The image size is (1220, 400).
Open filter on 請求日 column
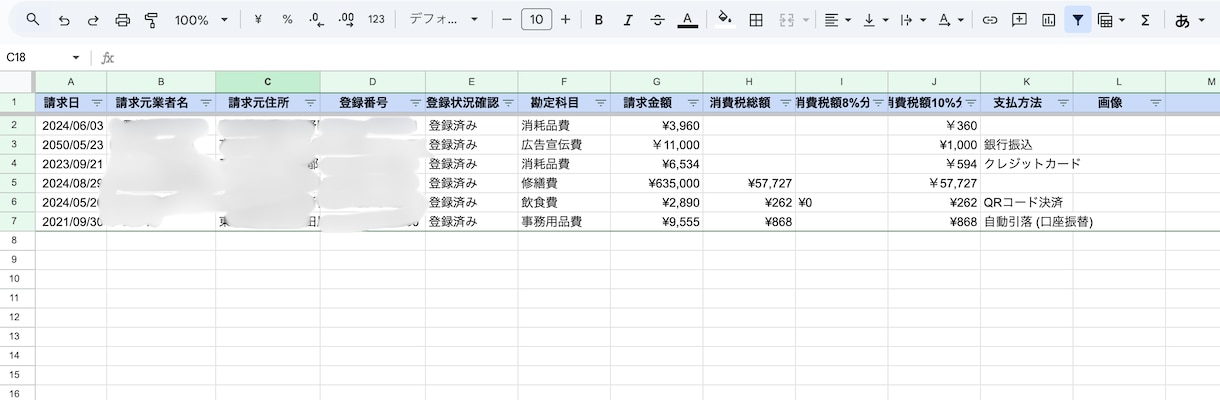pyautogui.click(x=97, y=103)
